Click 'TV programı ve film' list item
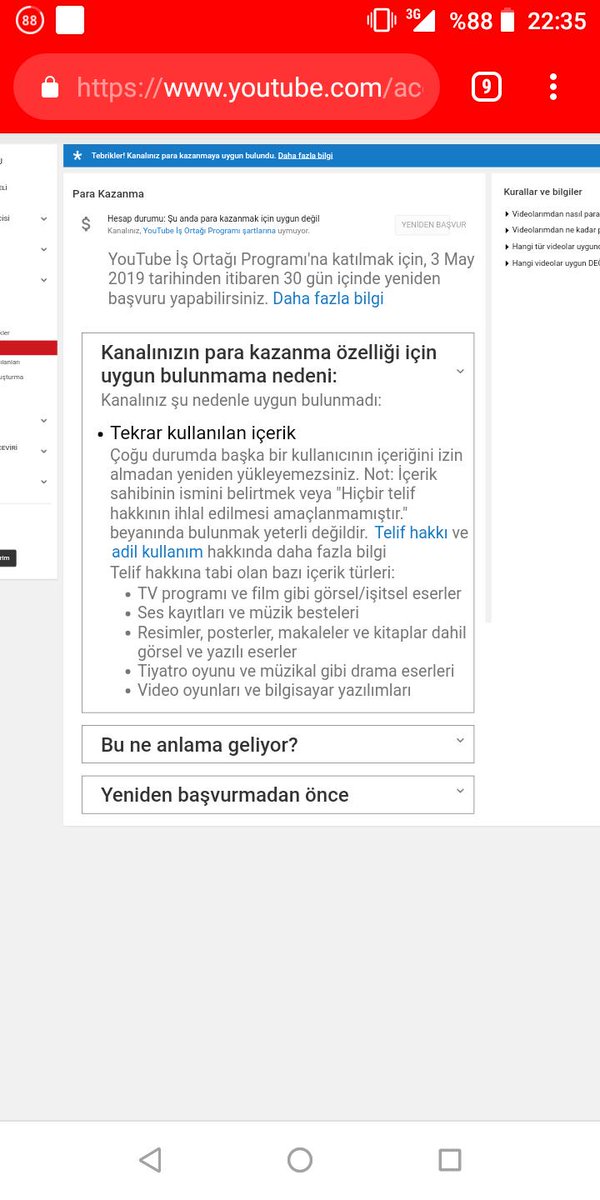 [299, 593]
